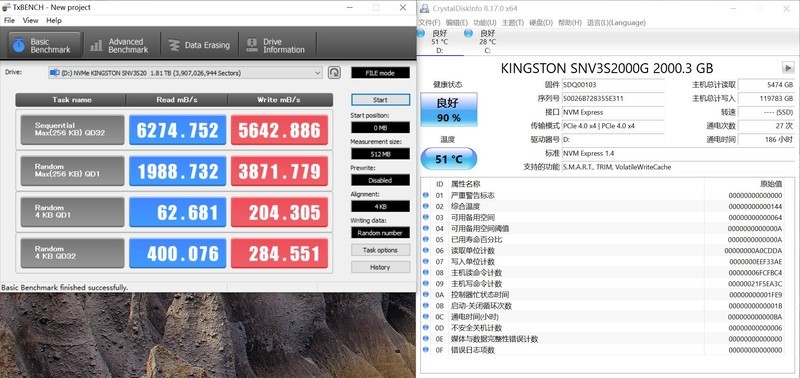The height and width of the screenshot is (378, 800).
Task: Click the 固件 SDQ00103 firmware field
Action: tap(613, 85)
